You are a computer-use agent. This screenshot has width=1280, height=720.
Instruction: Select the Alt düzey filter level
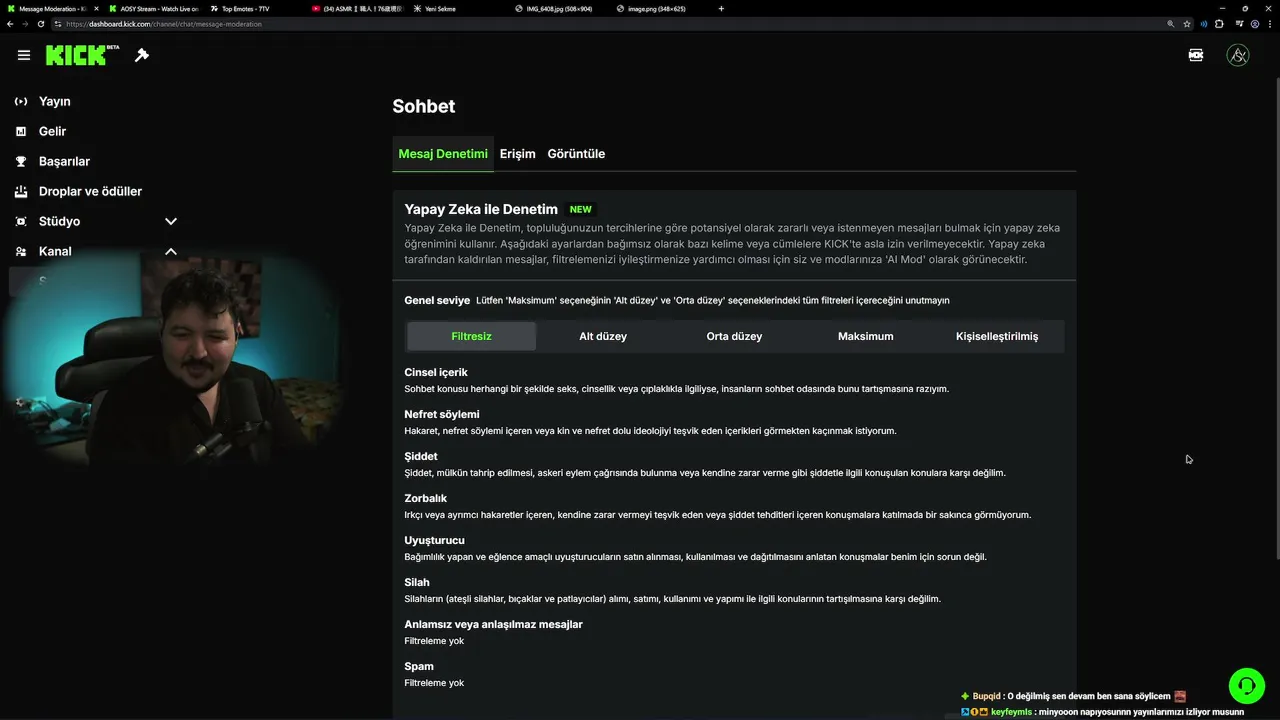click(603, 336)
